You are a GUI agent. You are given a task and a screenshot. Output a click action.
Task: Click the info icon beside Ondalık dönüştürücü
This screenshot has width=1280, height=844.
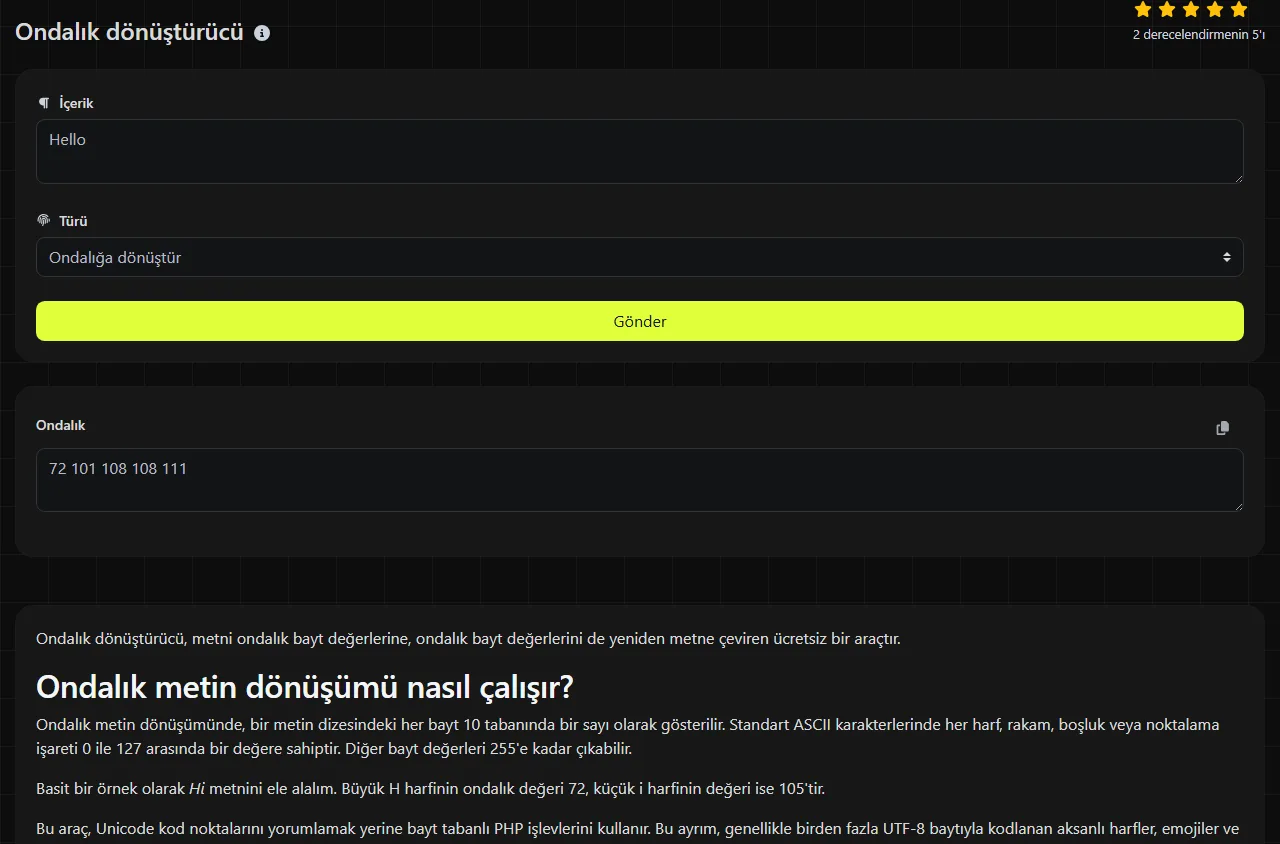coord(262,33)
